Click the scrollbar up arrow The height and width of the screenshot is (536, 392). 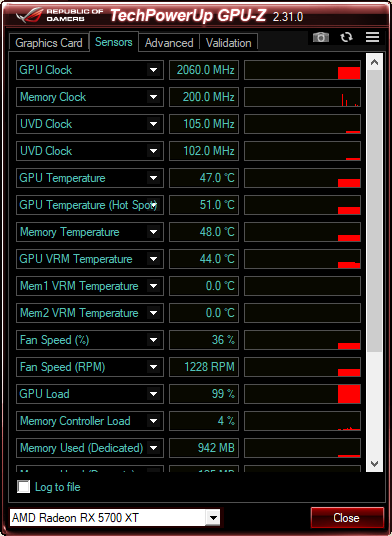(x=374, y=62)
